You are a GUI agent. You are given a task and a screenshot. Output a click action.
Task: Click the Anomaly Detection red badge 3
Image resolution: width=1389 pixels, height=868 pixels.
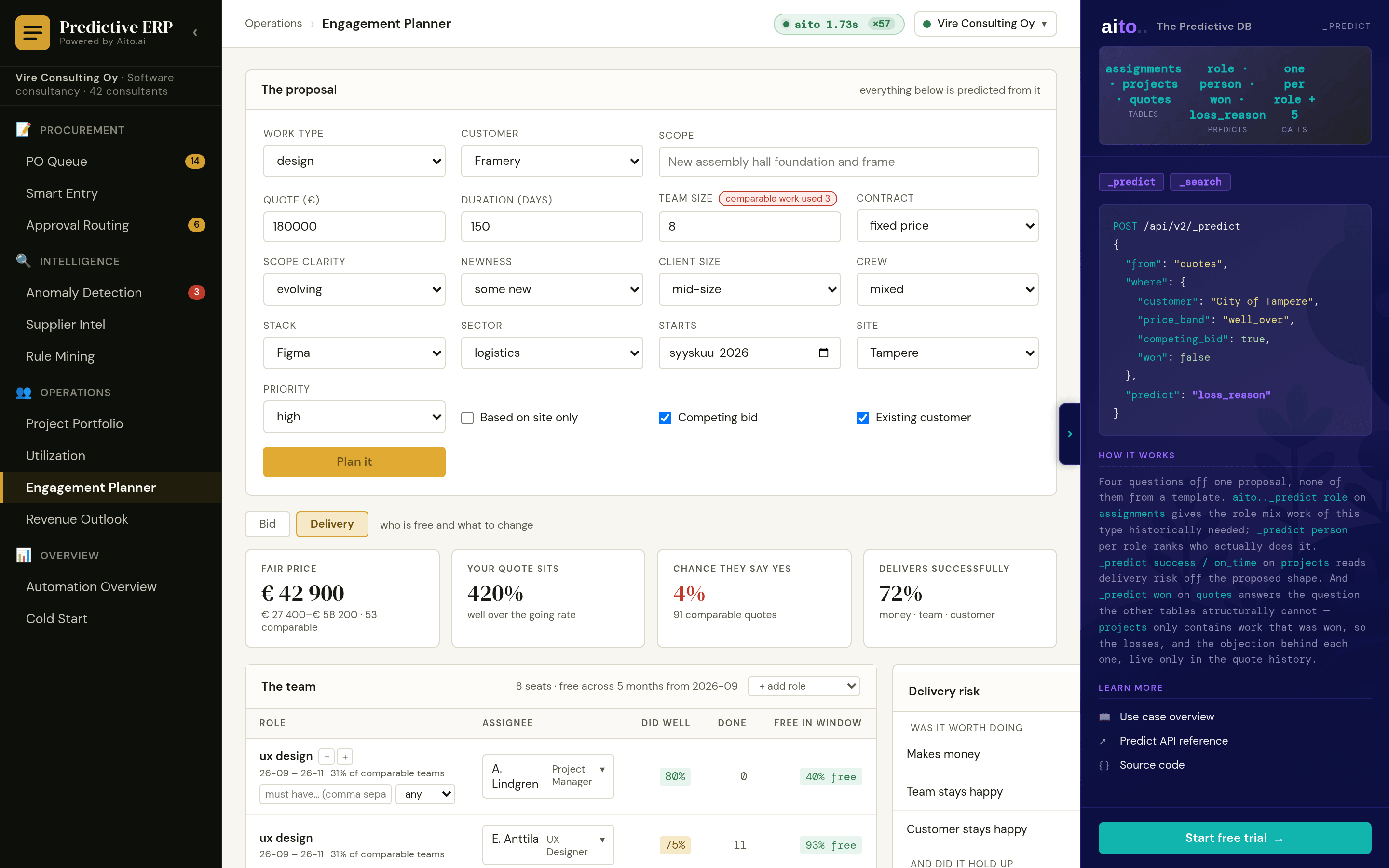pos(196,292)
